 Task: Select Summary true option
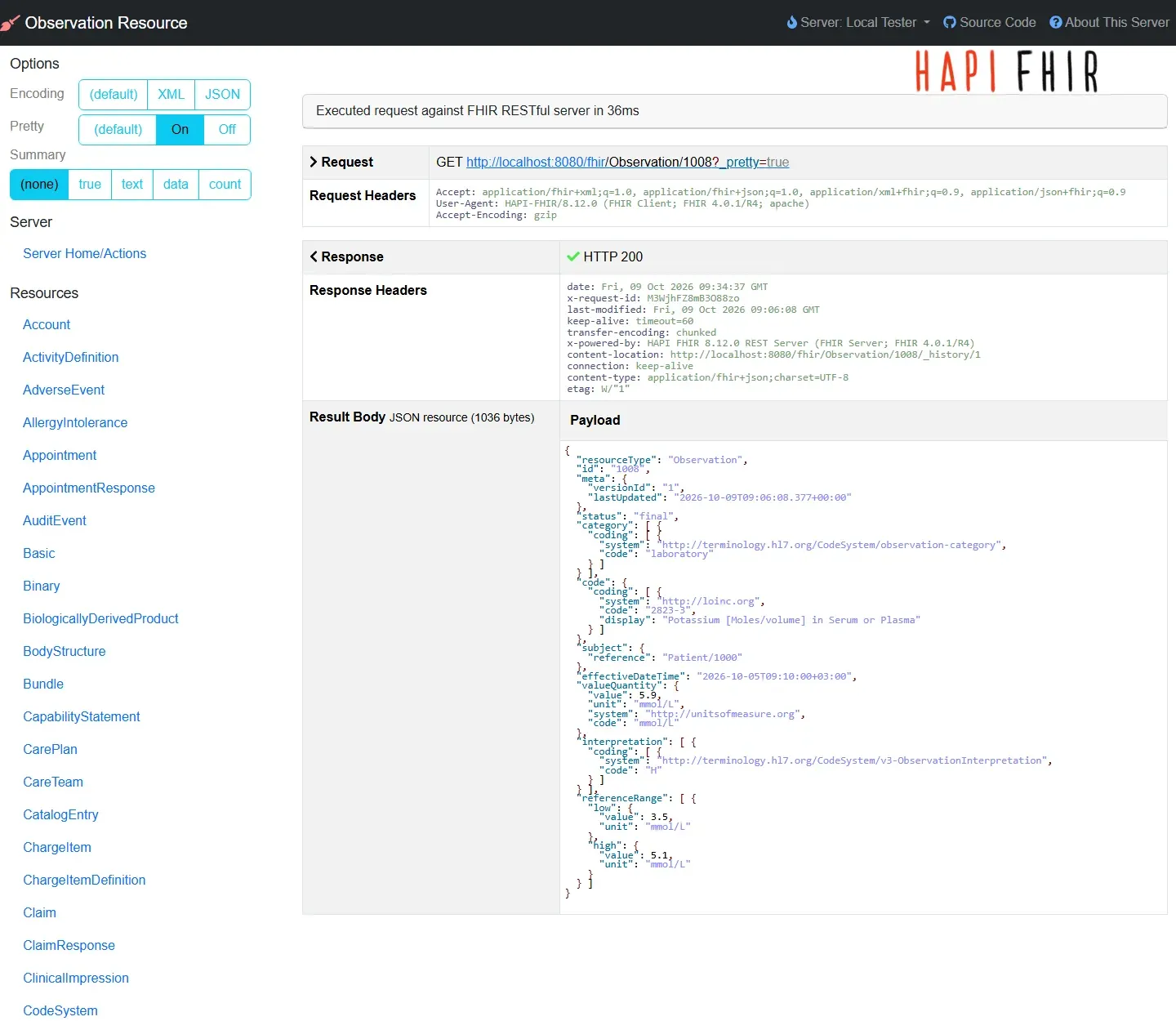click(x=90, y=185)
